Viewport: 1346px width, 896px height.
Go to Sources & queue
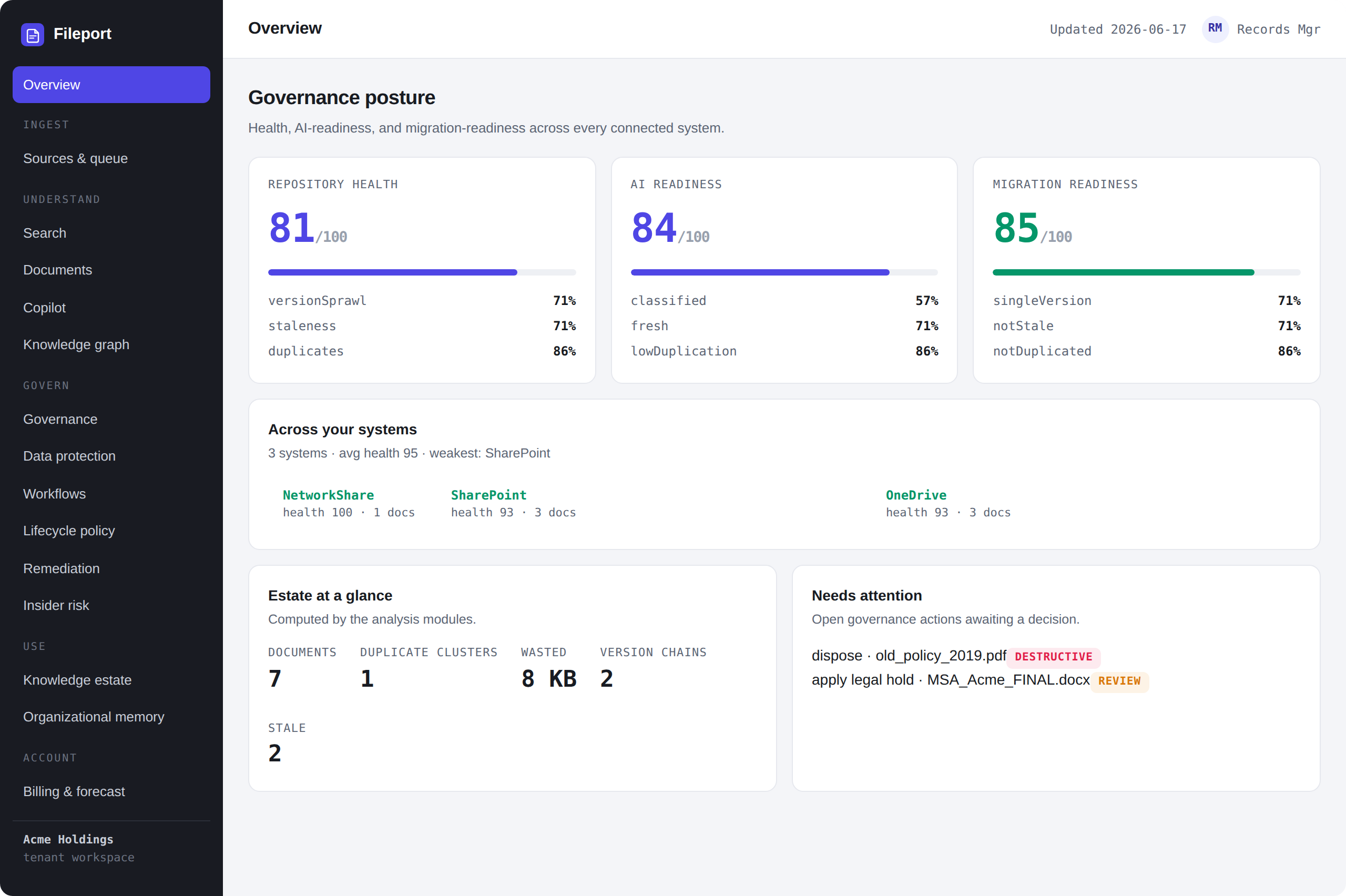[111, 158]
